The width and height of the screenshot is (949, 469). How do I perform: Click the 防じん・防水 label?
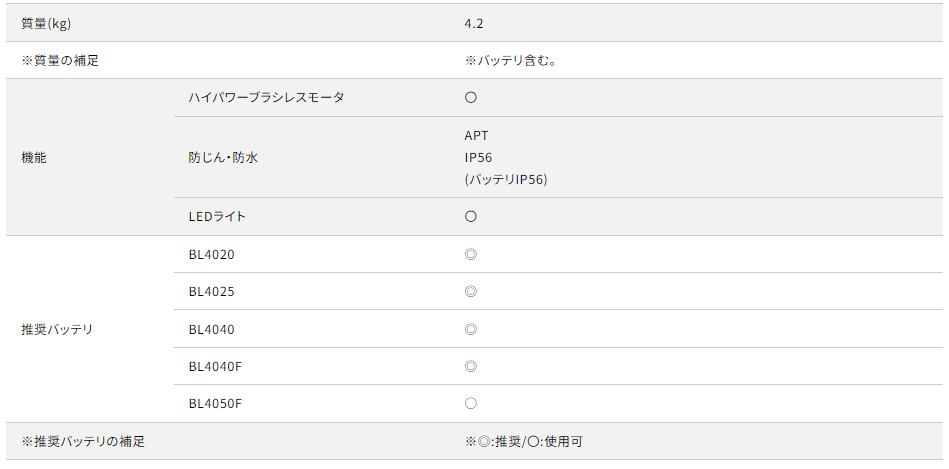223,158
